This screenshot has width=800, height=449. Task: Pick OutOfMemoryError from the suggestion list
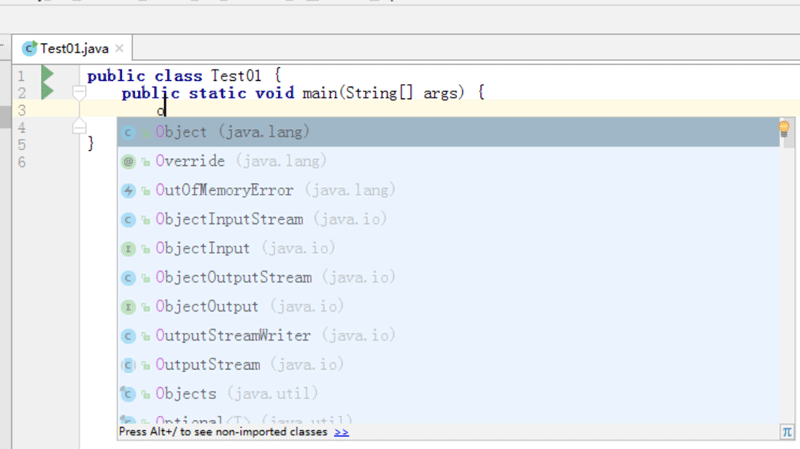pos(448,190)
